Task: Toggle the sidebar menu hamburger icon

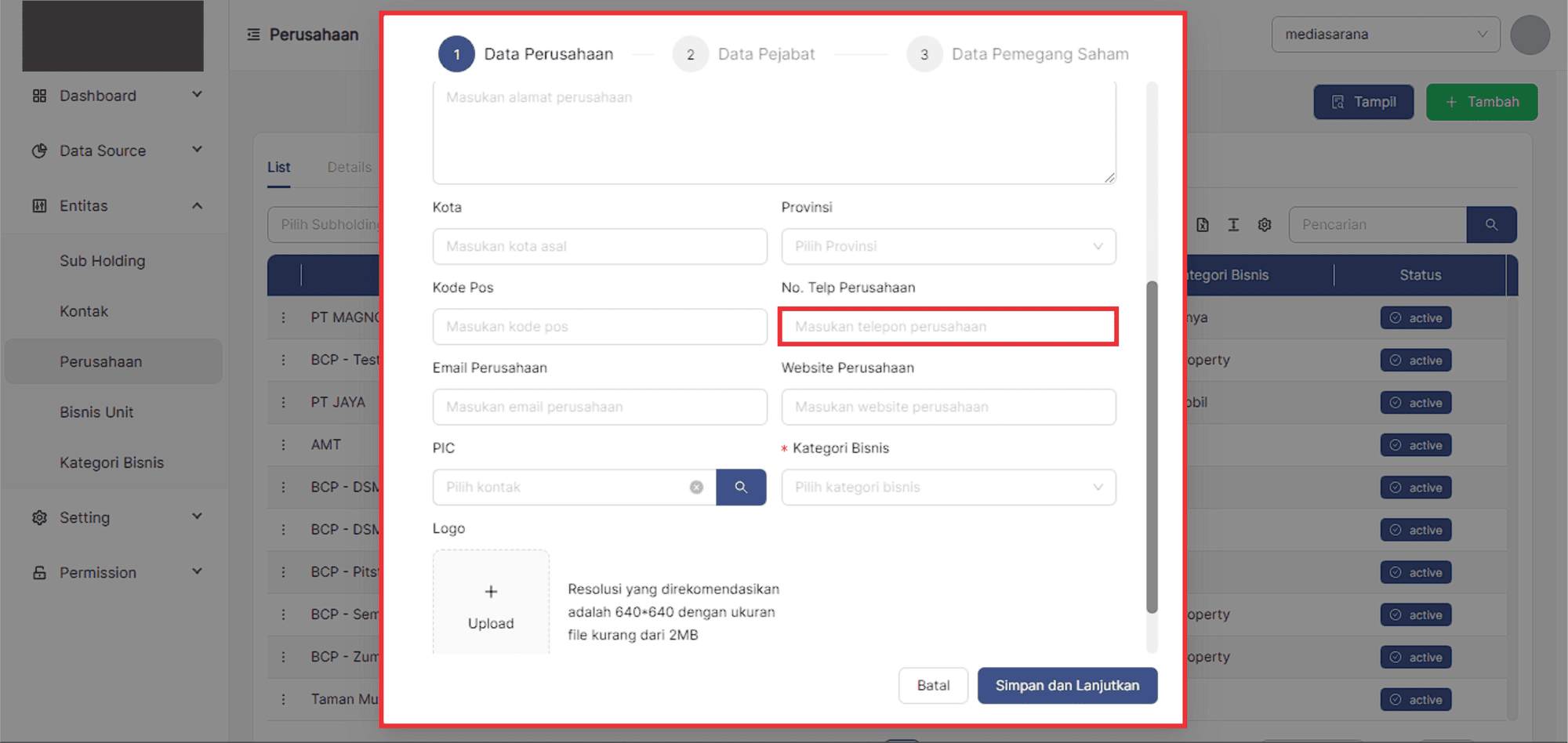Action: (253, 34)
